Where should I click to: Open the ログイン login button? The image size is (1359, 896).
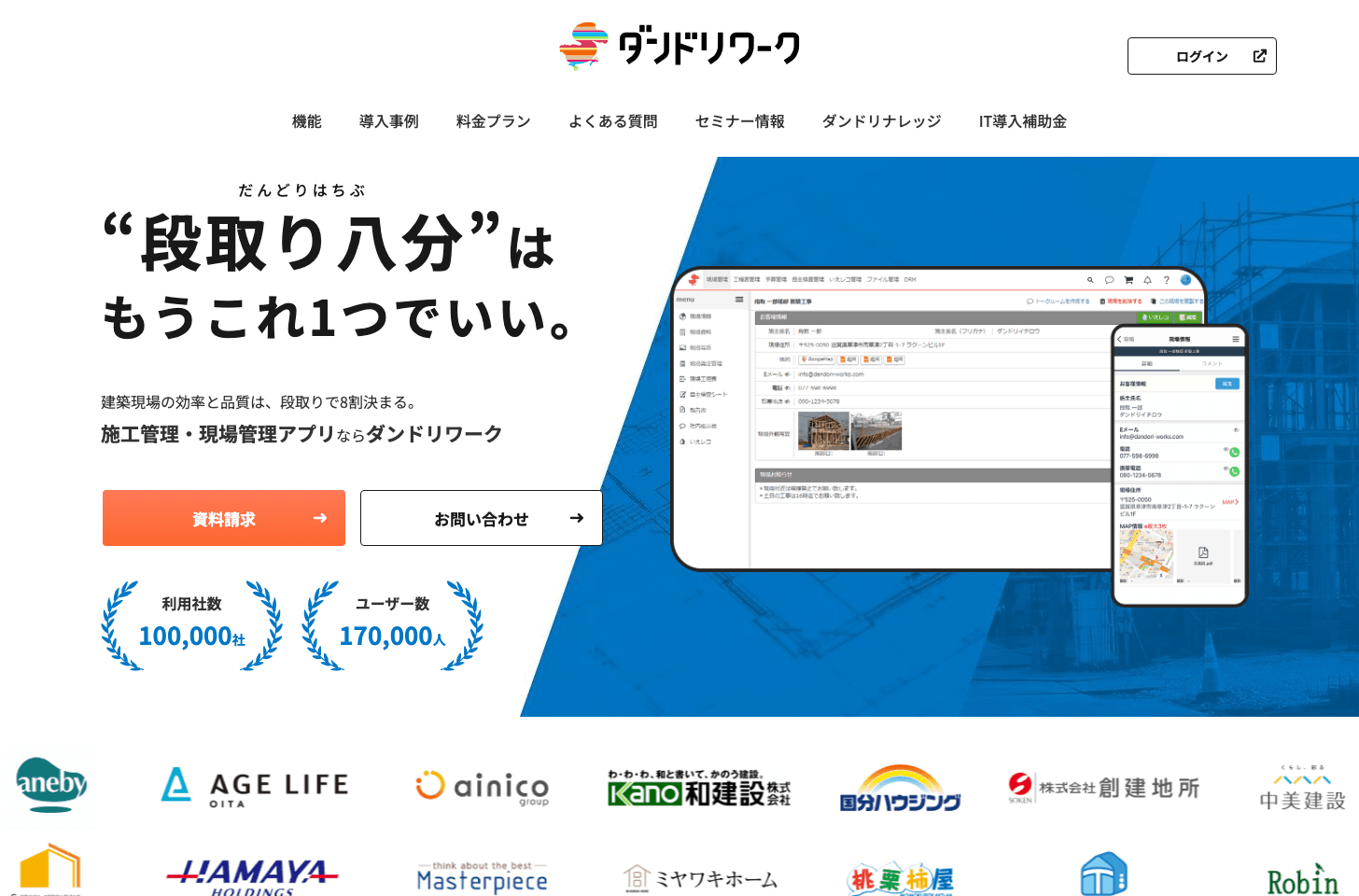point(1201,56)
